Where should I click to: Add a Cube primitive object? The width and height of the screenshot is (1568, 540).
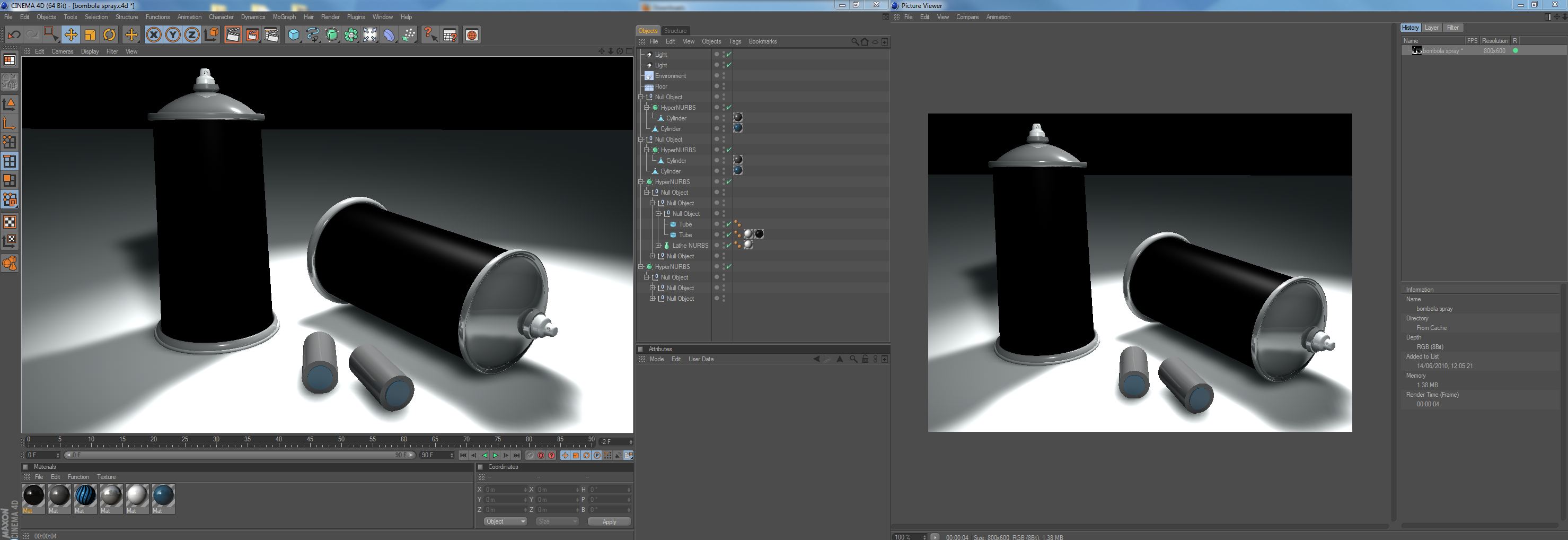click(x=293, y=34)
